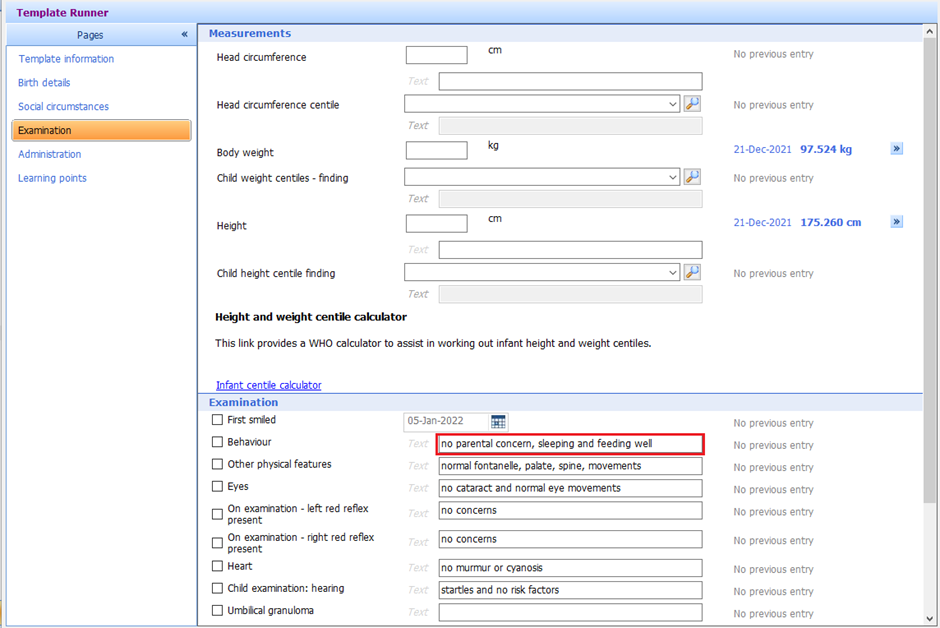Viewport: 940px width, 628px height.
Task: Click the magnifier beside Child height centile finding
Action: (x=692, y=271)
